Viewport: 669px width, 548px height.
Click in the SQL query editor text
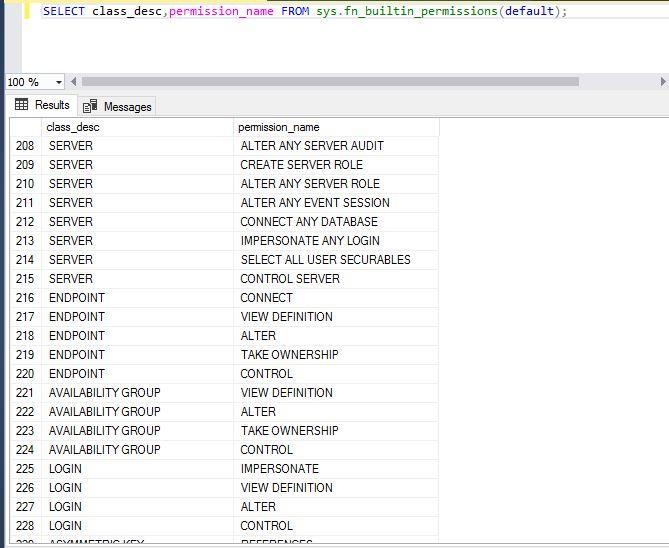(305, 11)
